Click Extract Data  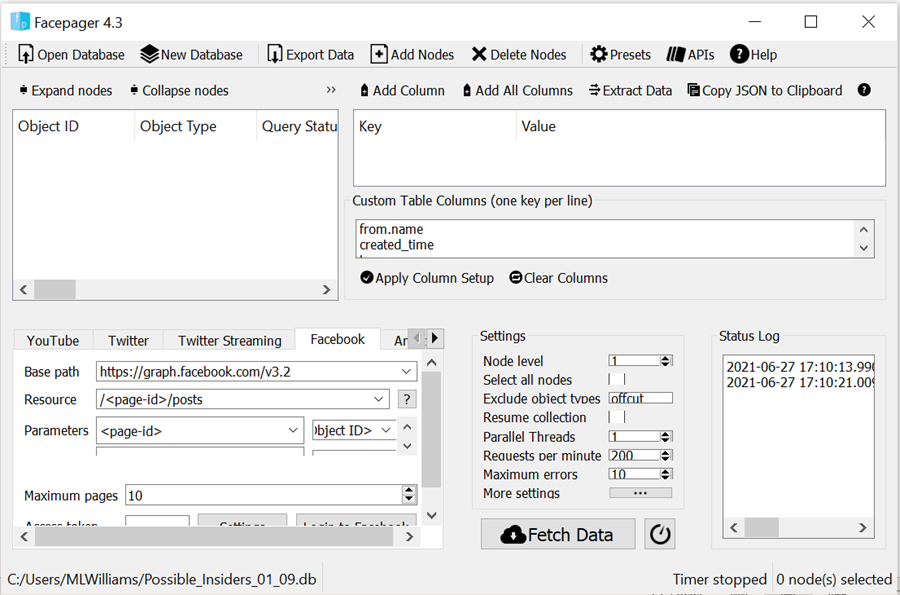(x=630, y=91)
